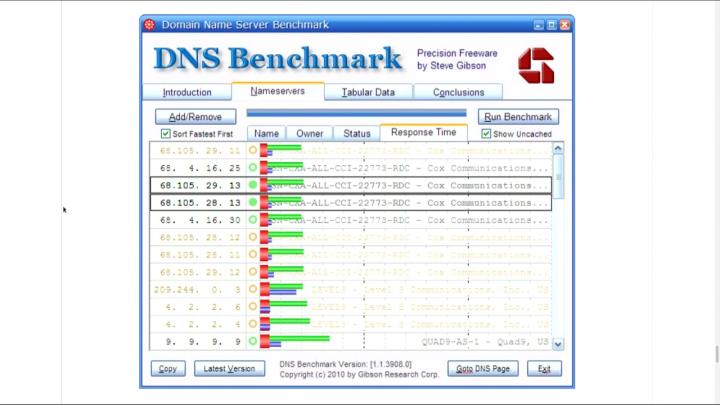Open the Tabular Data tab
Screen dimensions: 720x405
coord(368,92)
